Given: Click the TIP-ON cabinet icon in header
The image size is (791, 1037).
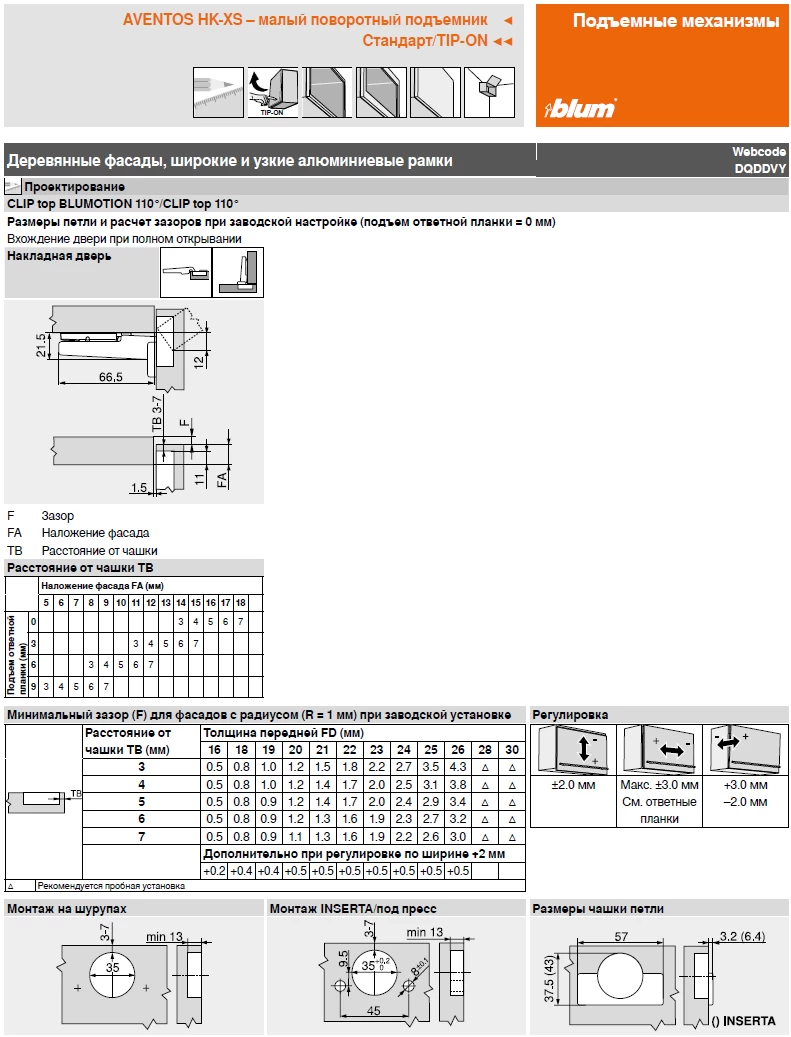Looking at the screenshot, I should pos(273,93).
